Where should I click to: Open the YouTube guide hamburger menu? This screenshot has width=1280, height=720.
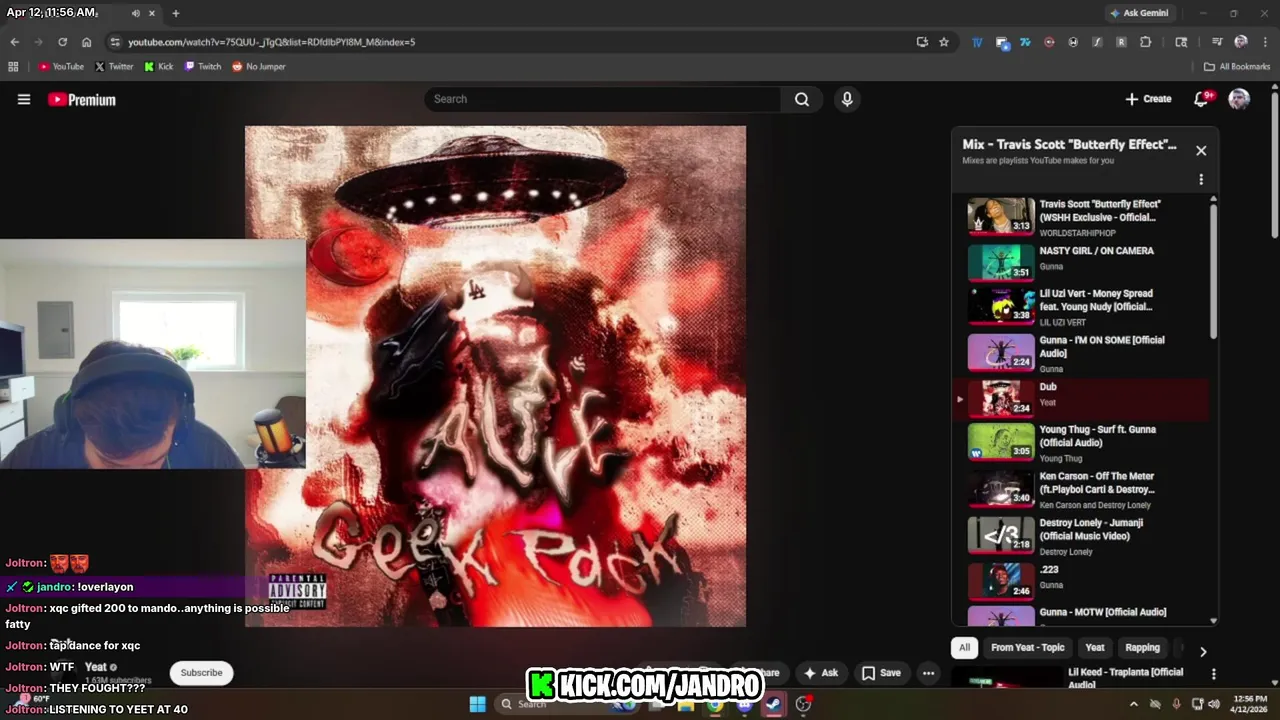[x=24, y=99]
